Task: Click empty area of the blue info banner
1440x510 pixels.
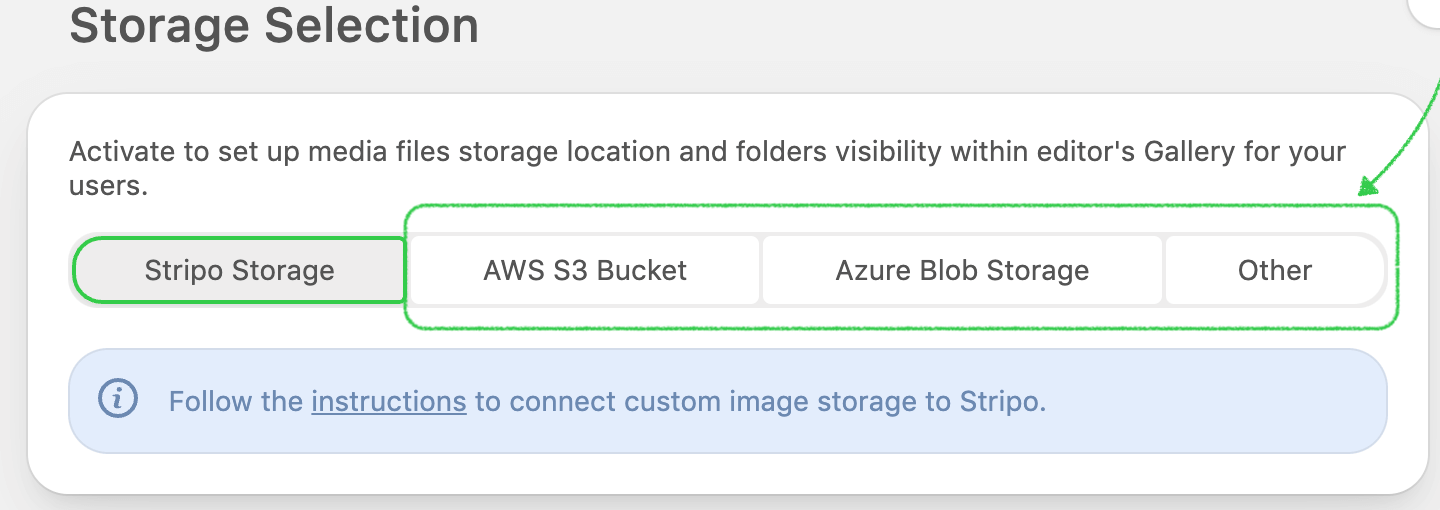Action: tap(1220, 402)
